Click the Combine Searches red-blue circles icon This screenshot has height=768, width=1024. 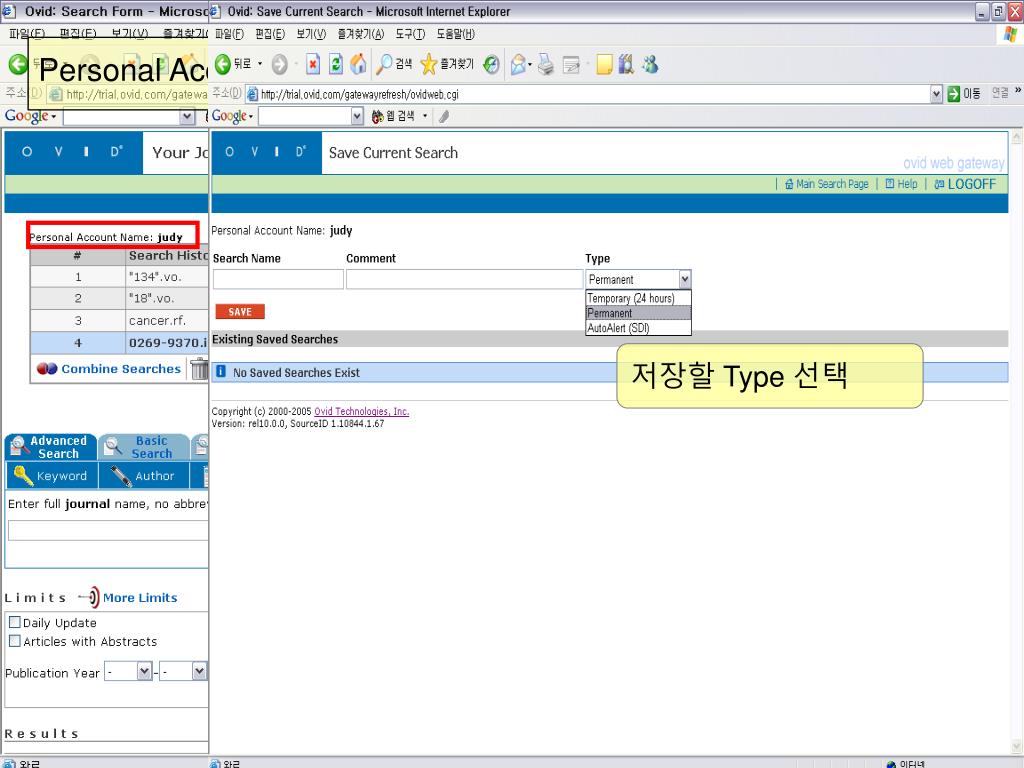click(47, 368)
